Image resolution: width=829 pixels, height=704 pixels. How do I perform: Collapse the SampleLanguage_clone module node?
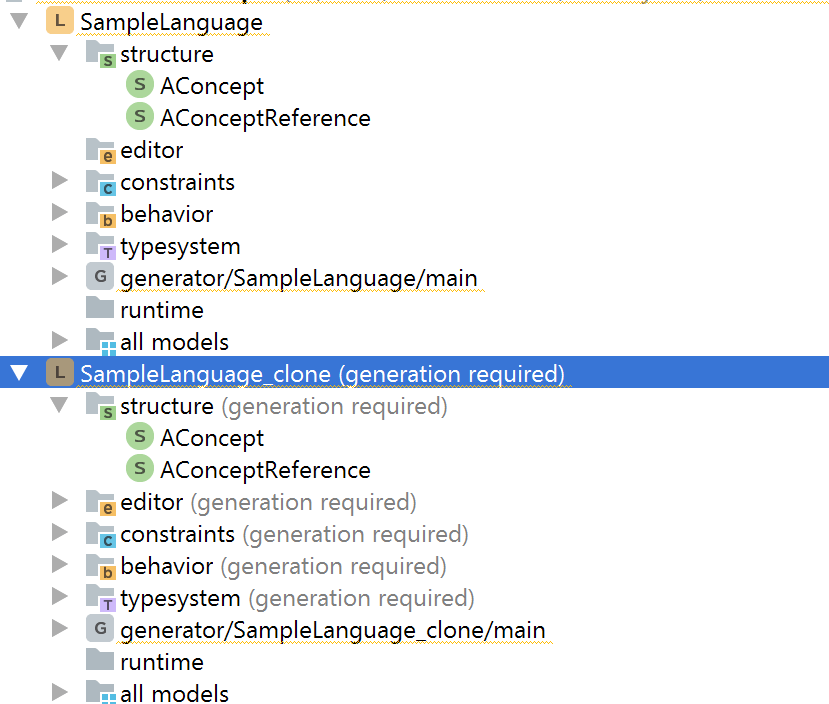[x=18, y=374]
